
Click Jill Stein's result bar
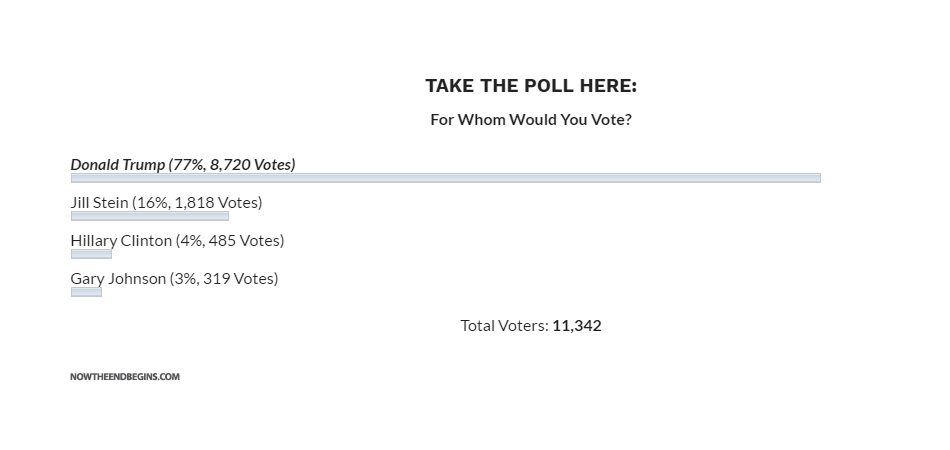pos(149,216)
